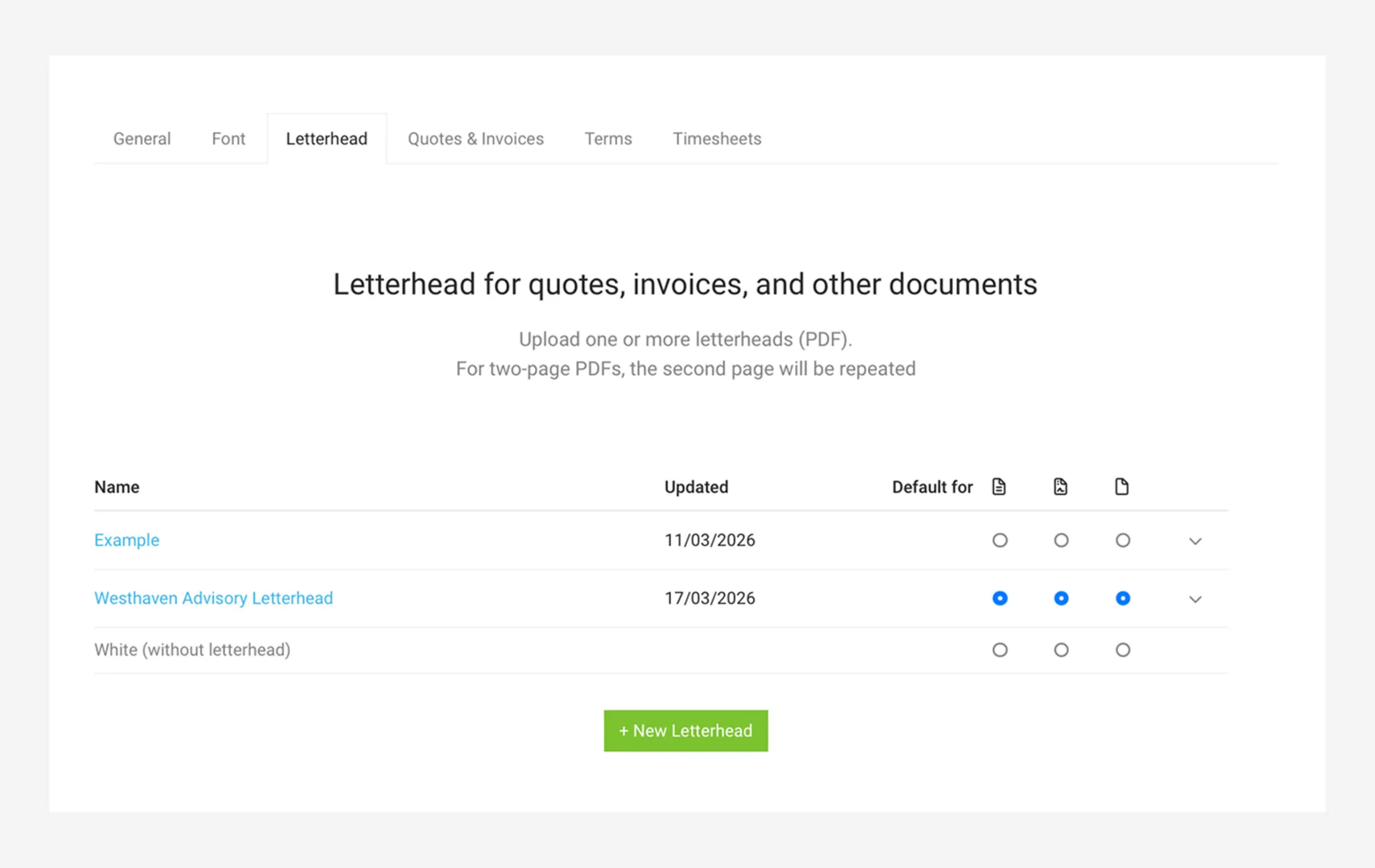Click the + New Letterhead button
Viewport: 1375px width, 868px height.
point(685,730)
